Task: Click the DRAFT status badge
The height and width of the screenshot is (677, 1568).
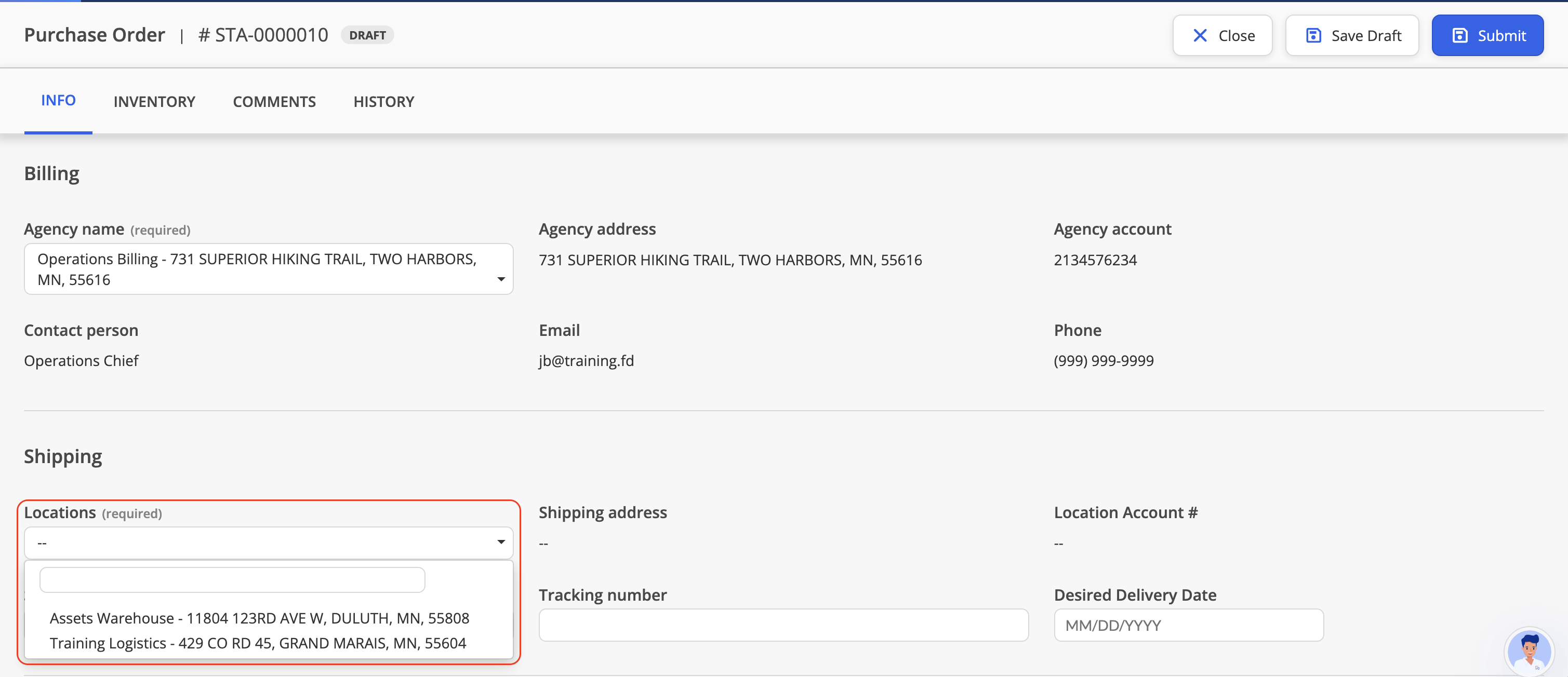Action: click(x=367, y=35)
